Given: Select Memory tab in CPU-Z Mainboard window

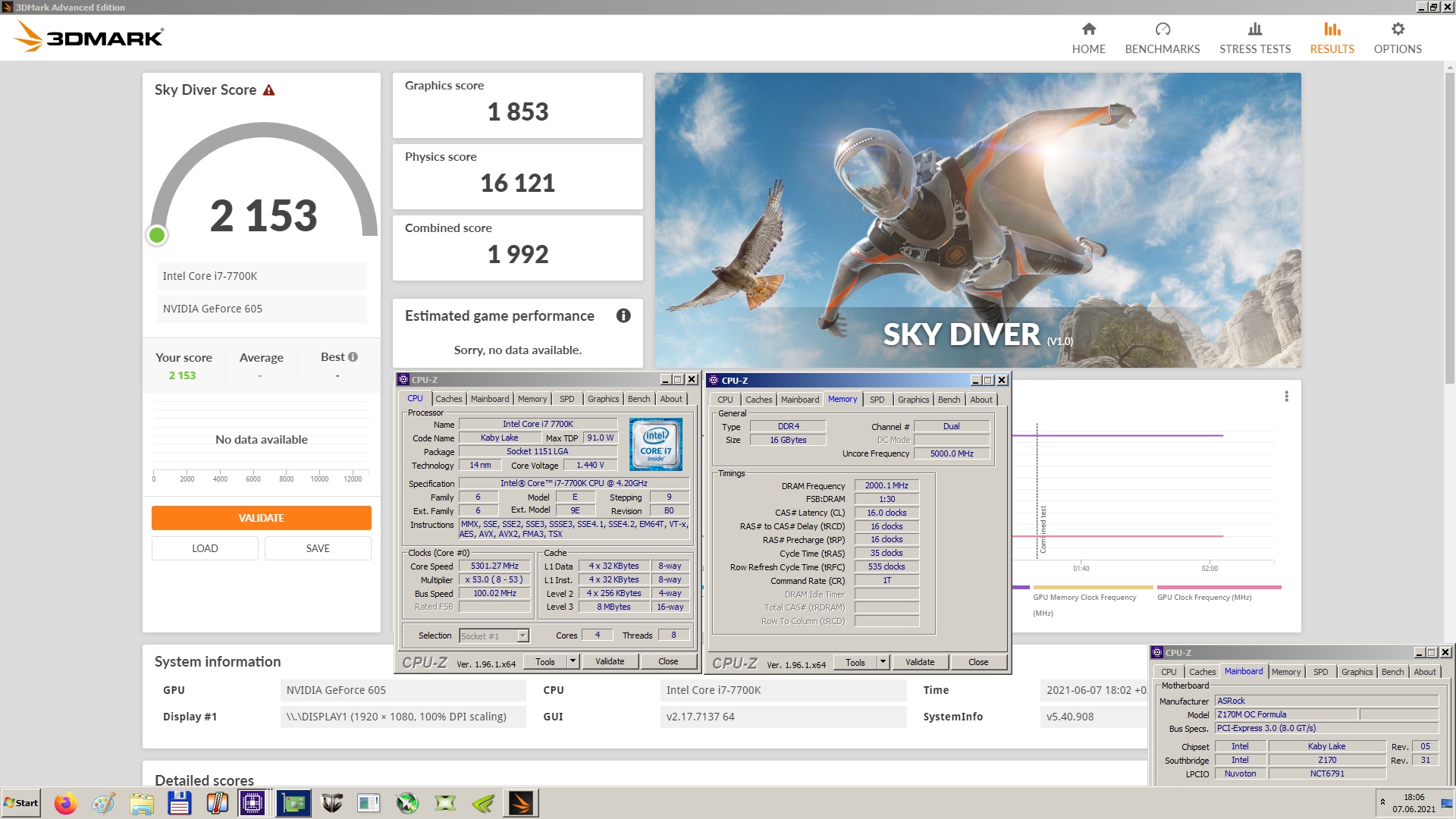Looking at the screenshot, I should coord(1286,672).
